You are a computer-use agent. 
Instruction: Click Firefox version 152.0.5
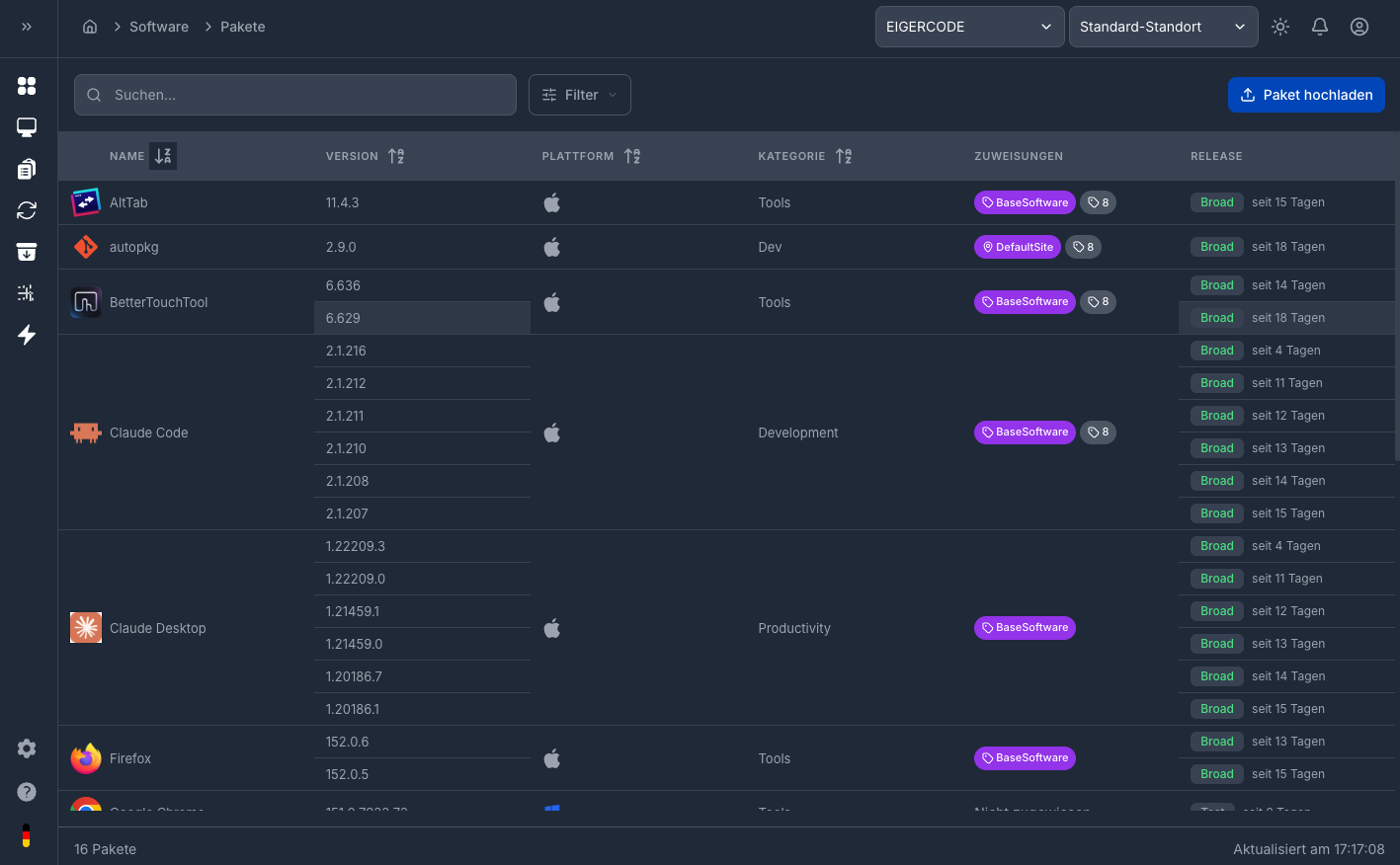coord(348,774)
